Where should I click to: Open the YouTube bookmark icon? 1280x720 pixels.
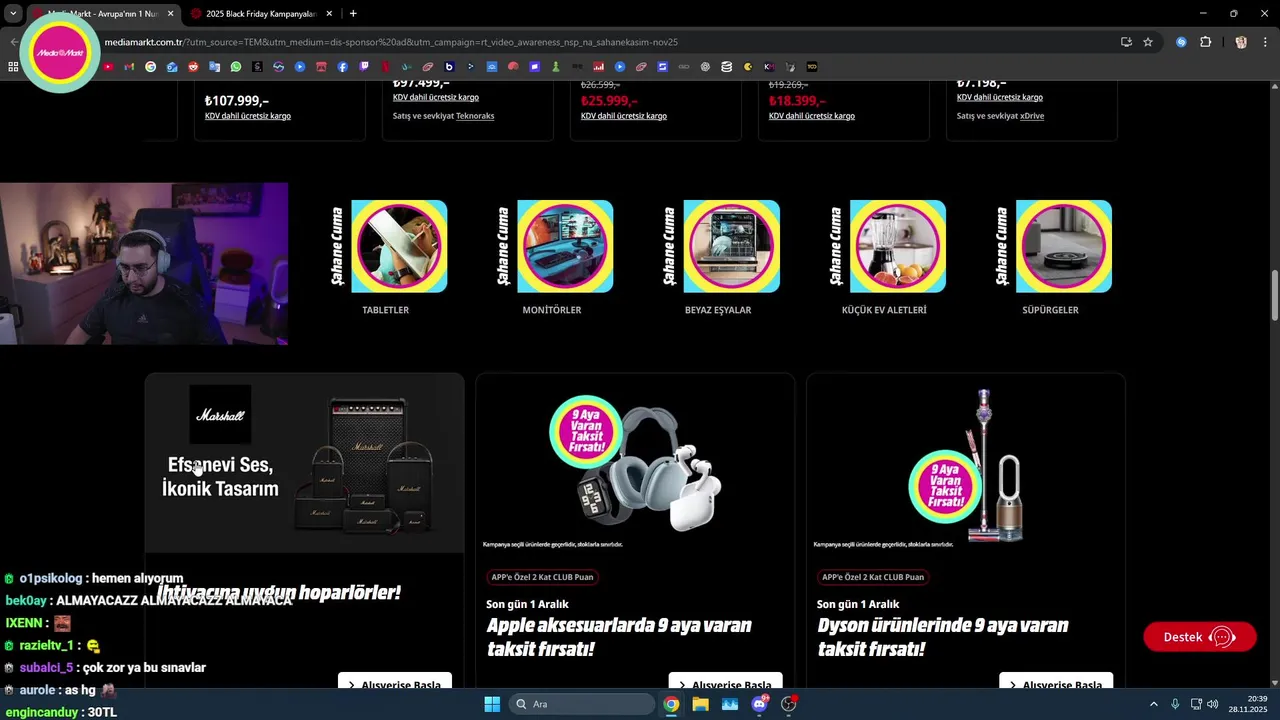pos(108,67)
